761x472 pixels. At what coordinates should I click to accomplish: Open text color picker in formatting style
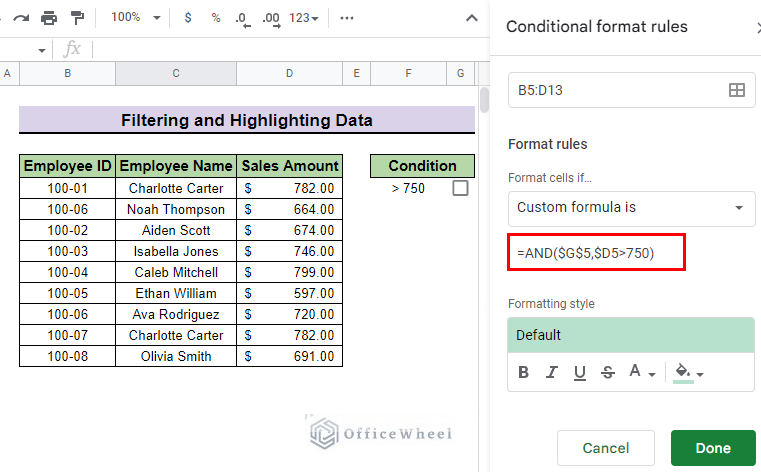[x=642, y=372]
